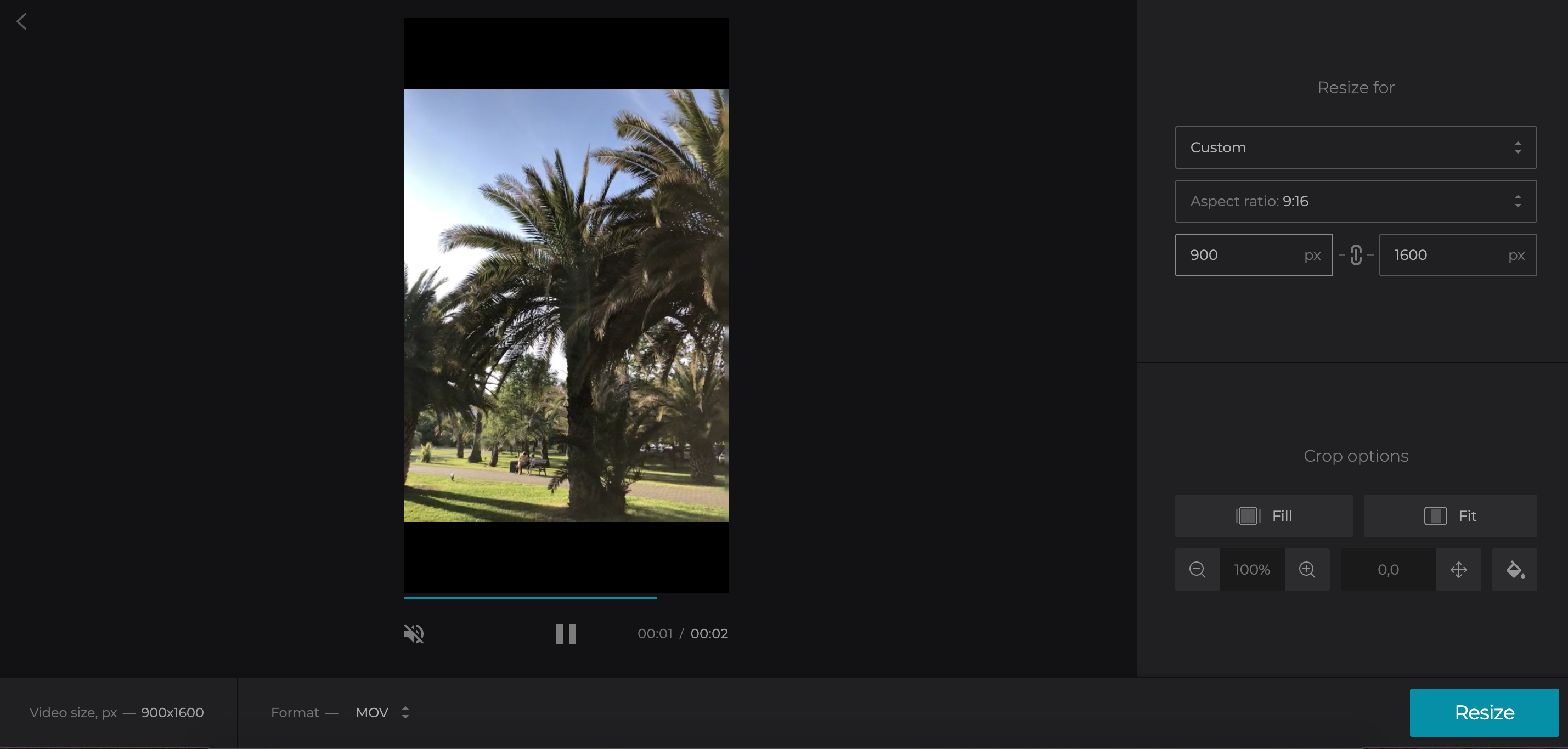Open the Custom resize preset dropdown

[1356, 147]
